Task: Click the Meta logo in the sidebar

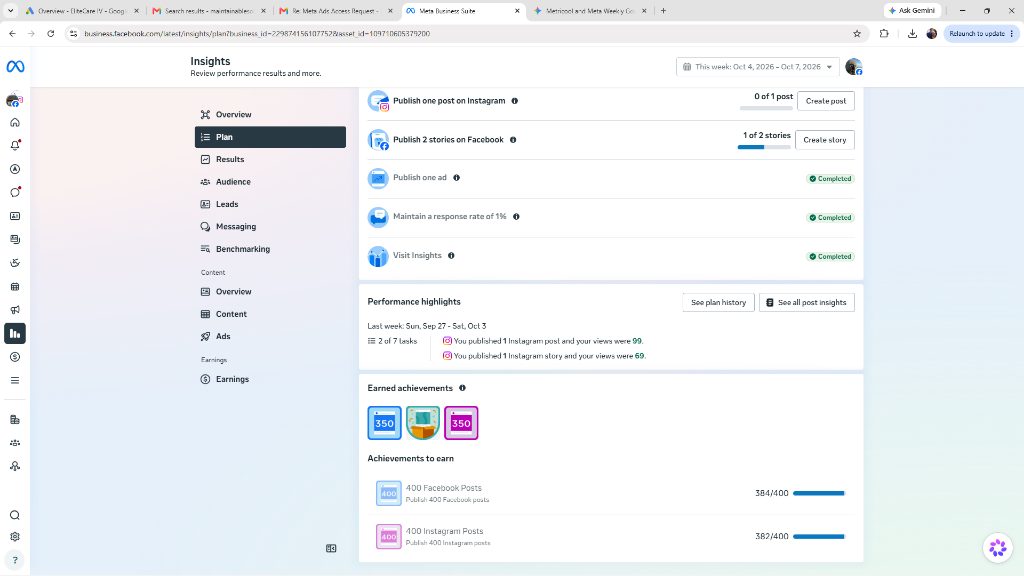Action: click(x=15, y=67)
